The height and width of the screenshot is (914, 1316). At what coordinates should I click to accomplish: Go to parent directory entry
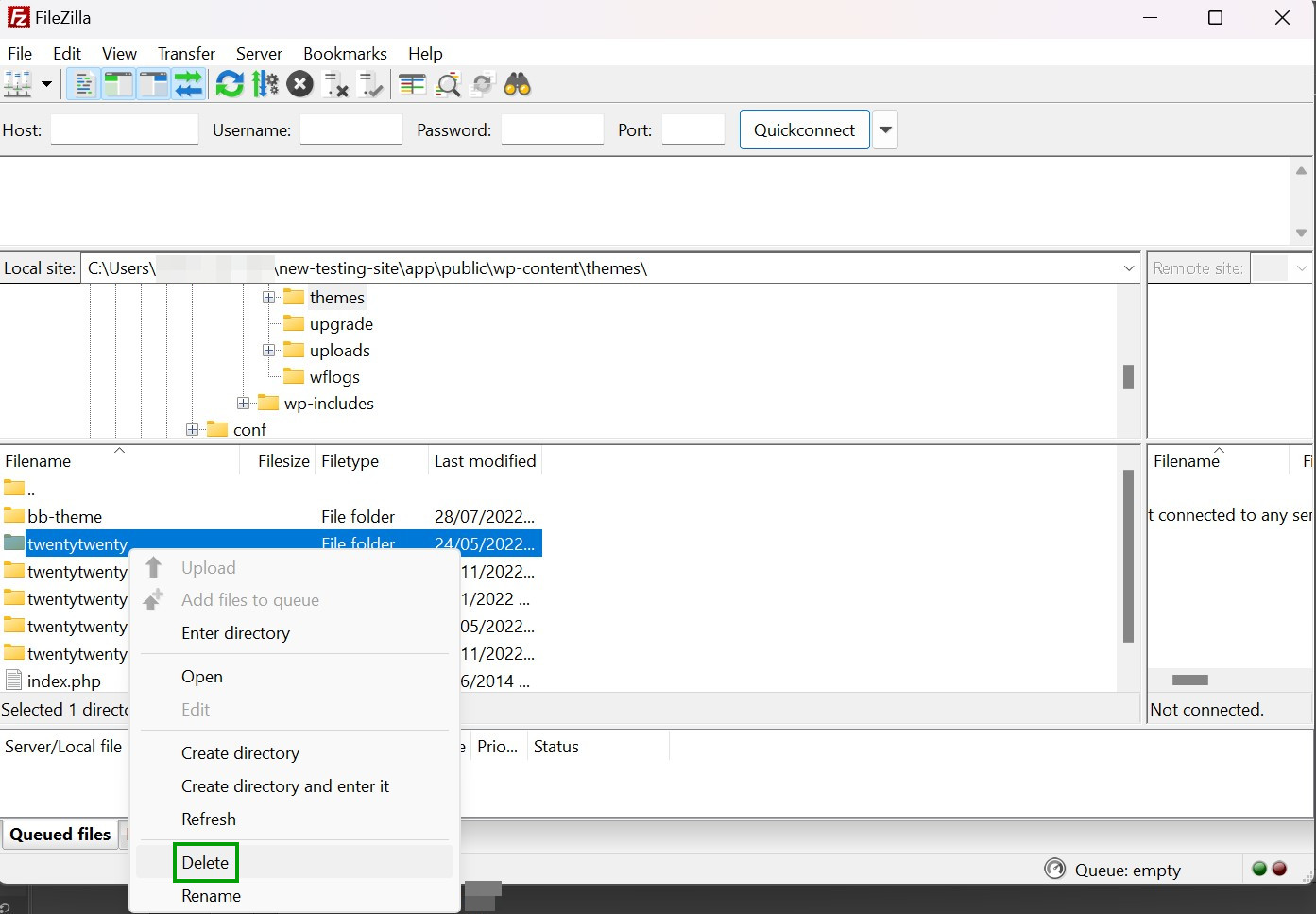click(271, 489)
